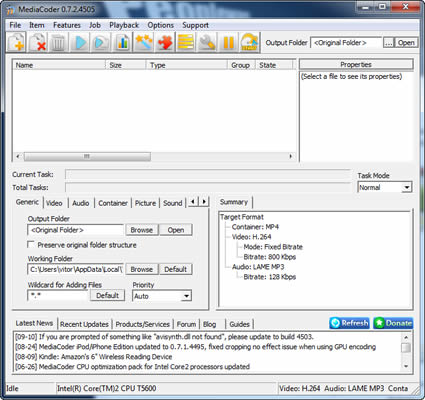Launch the magic wand wizard icon
This screenshot has width=425, height=400.
[143, 42]
